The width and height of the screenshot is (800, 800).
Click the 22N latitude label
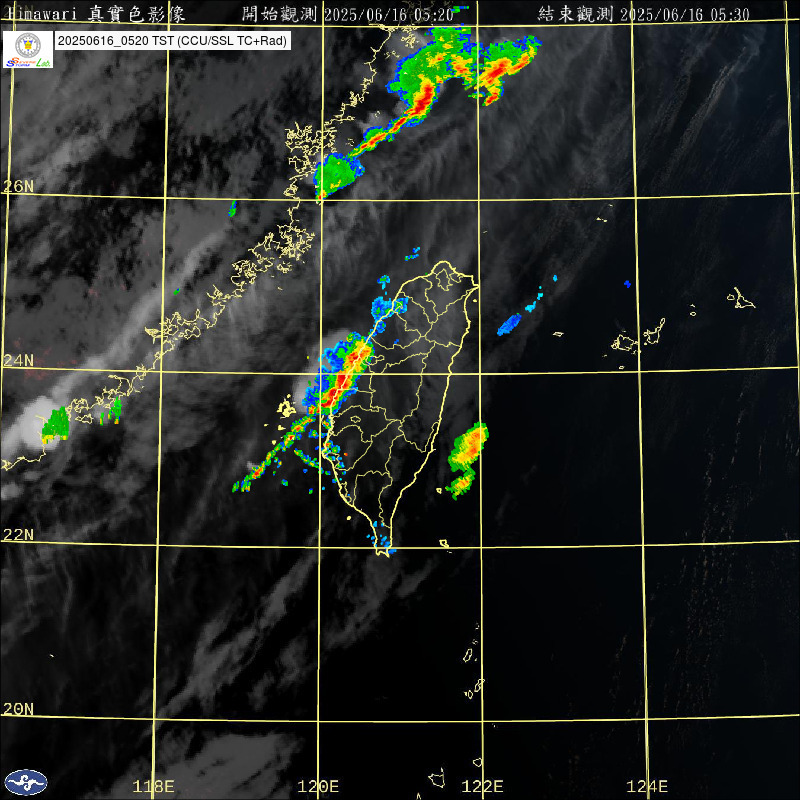(18, 535)
